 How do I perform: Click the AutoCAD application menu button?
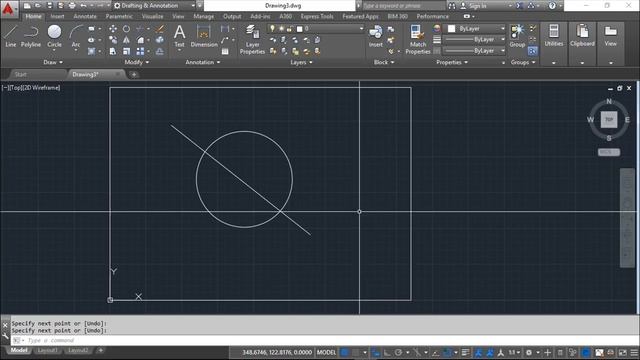[x=9, y=9]
